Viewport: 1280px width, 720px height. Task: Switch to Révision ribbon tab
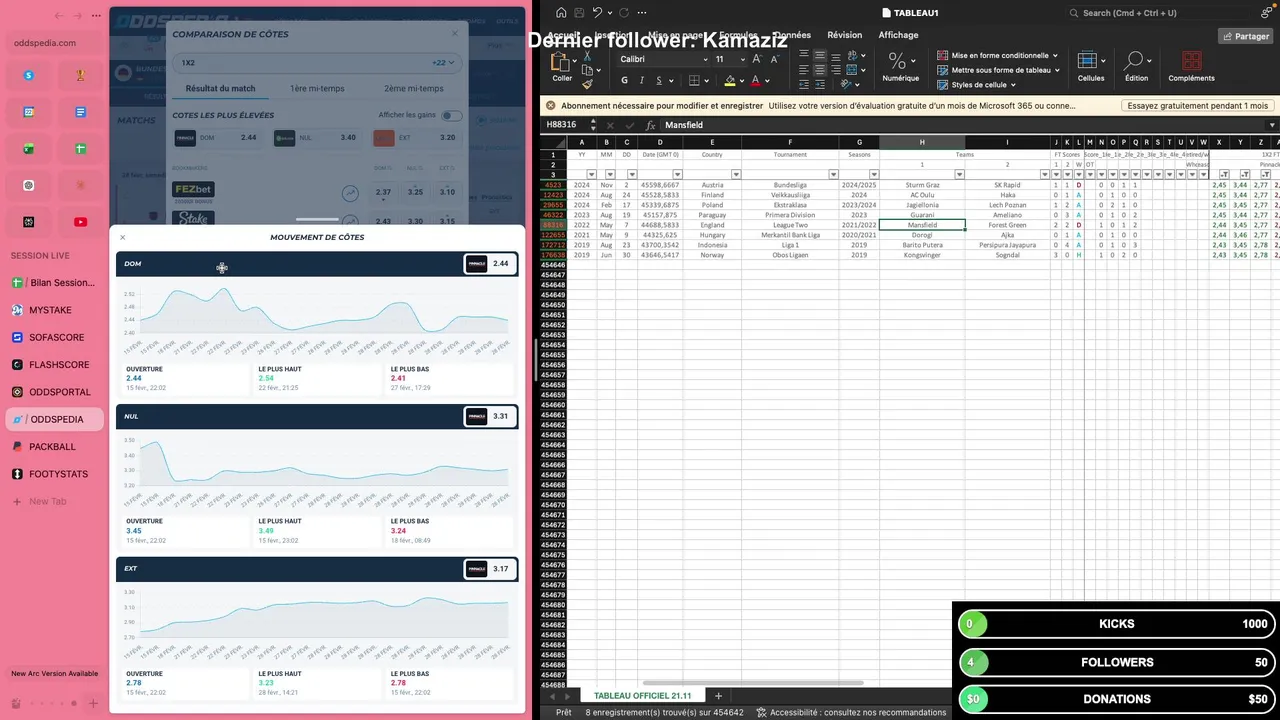click(x=844, y=35)
